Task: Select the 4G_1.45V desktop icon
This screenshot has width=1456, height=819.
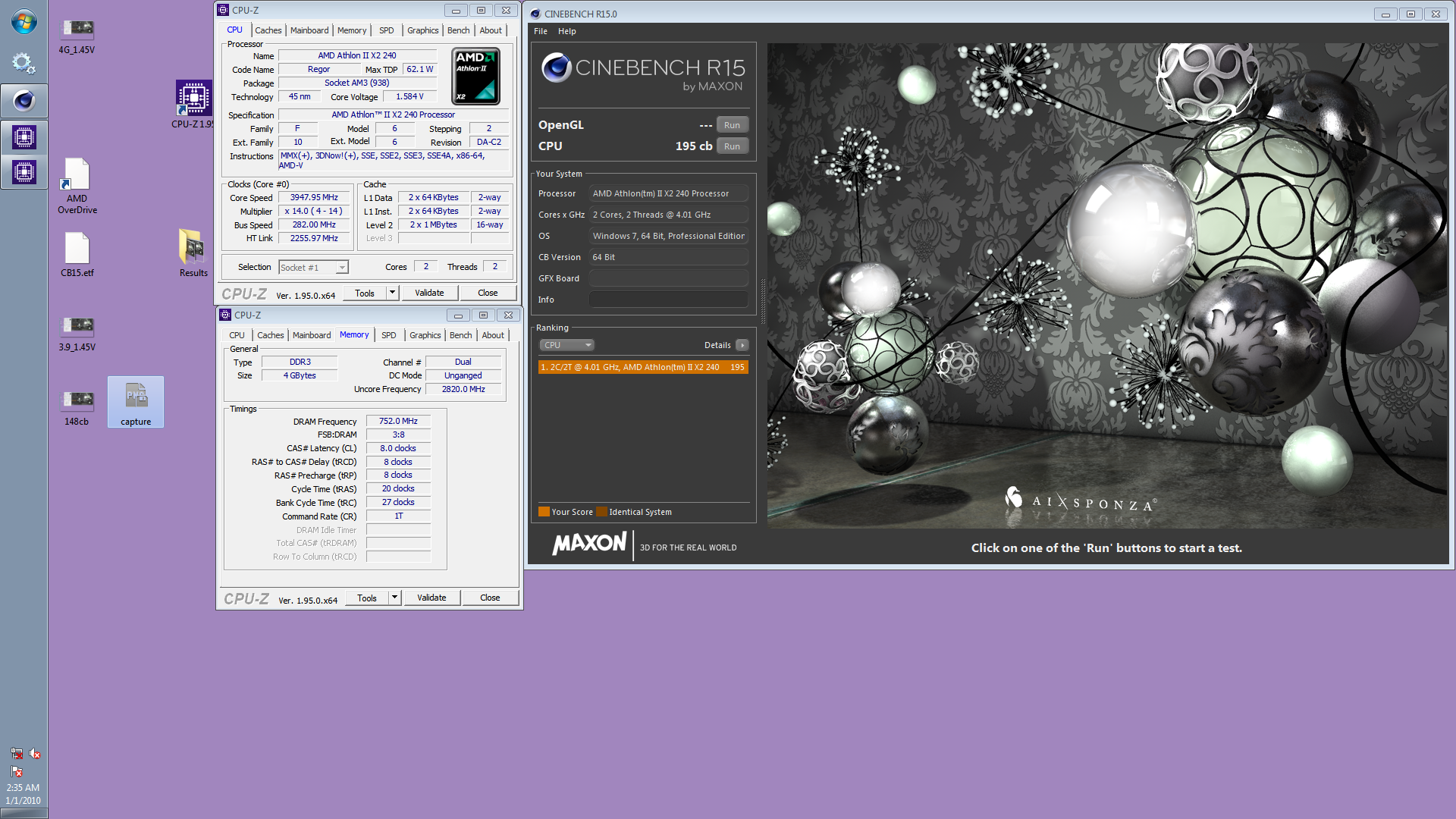Action: point(77,36)
